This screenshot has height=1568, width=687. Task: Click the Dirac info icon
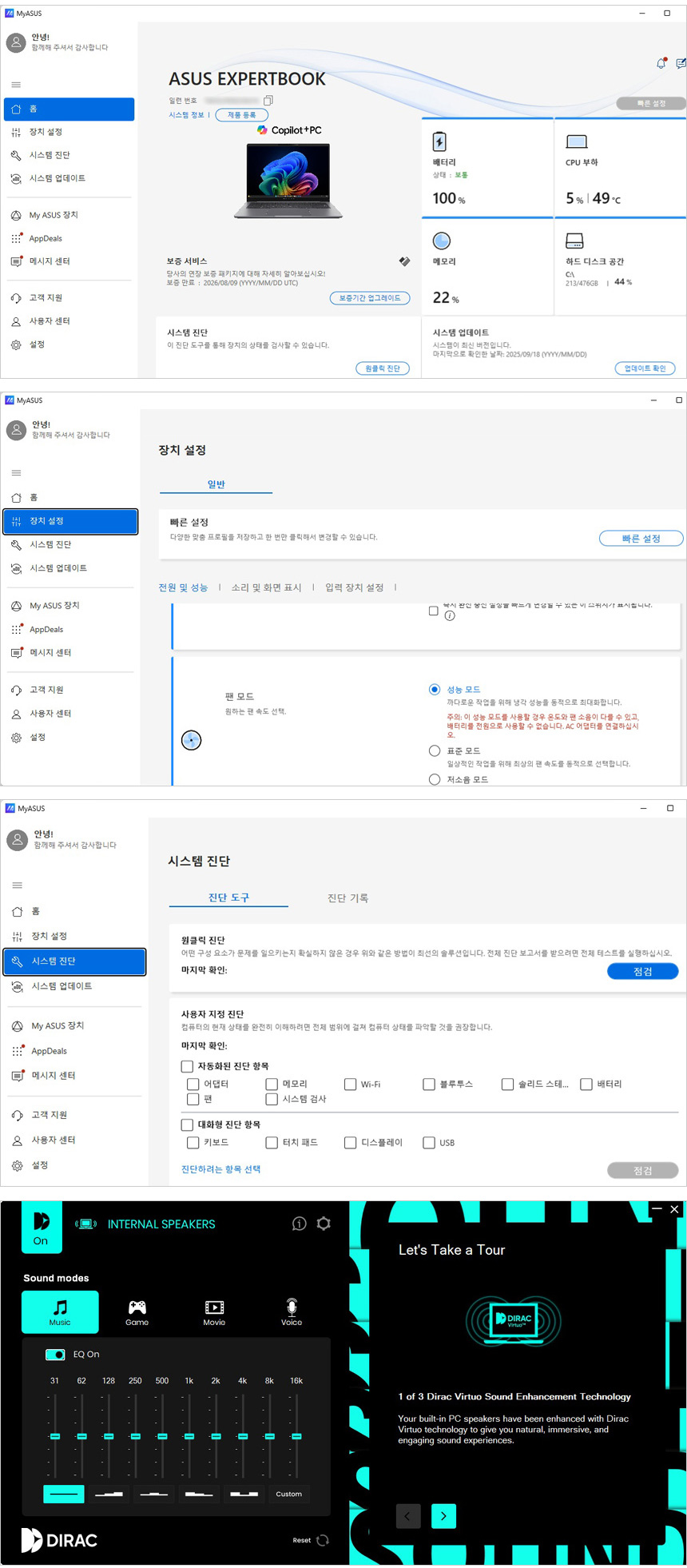click(300, 1224)
